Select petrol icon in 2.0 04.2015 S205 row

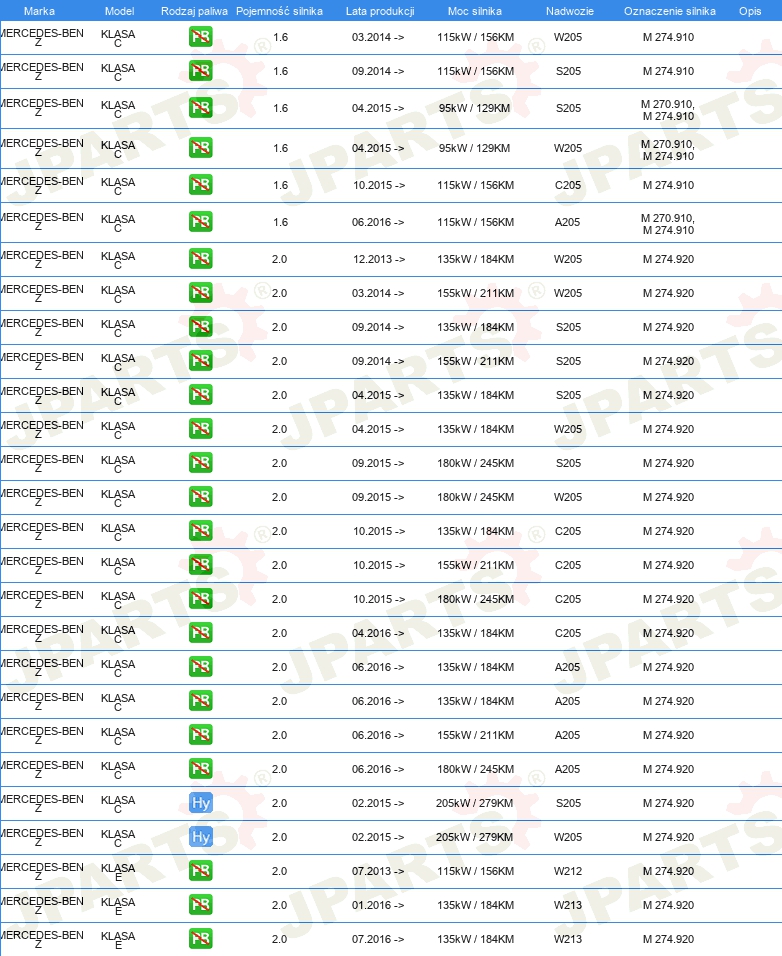coord(201,395)
